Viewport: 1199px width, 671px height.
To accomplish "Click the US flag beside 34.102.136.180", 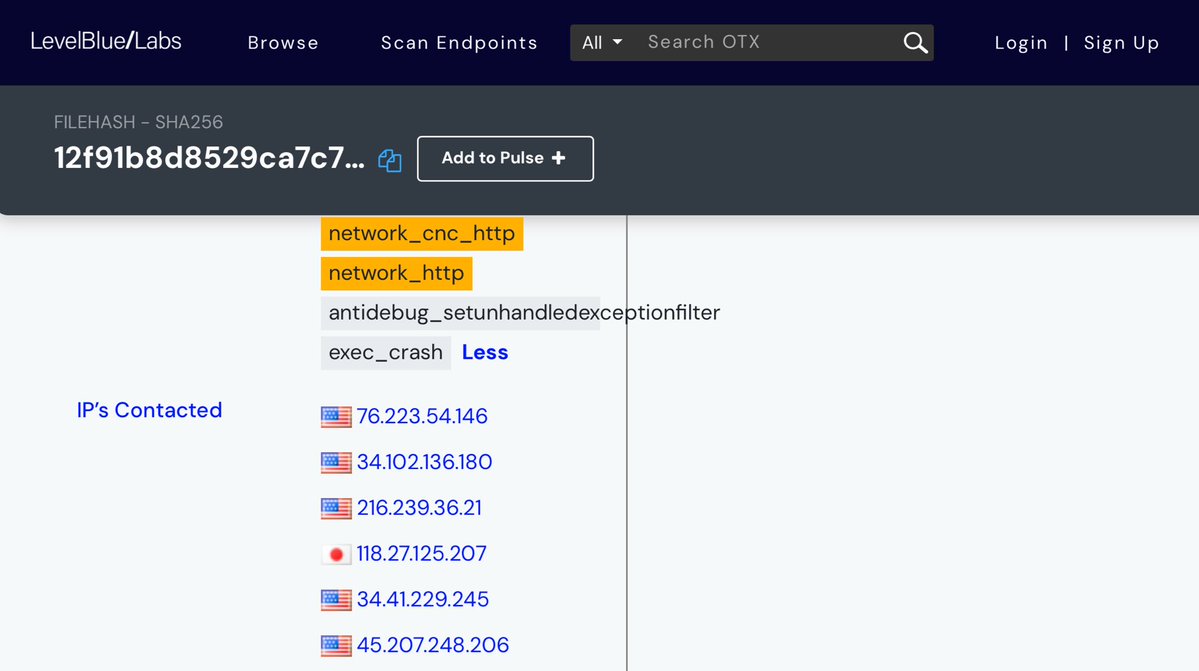I will pyautogui.click(x=336, y=463).
